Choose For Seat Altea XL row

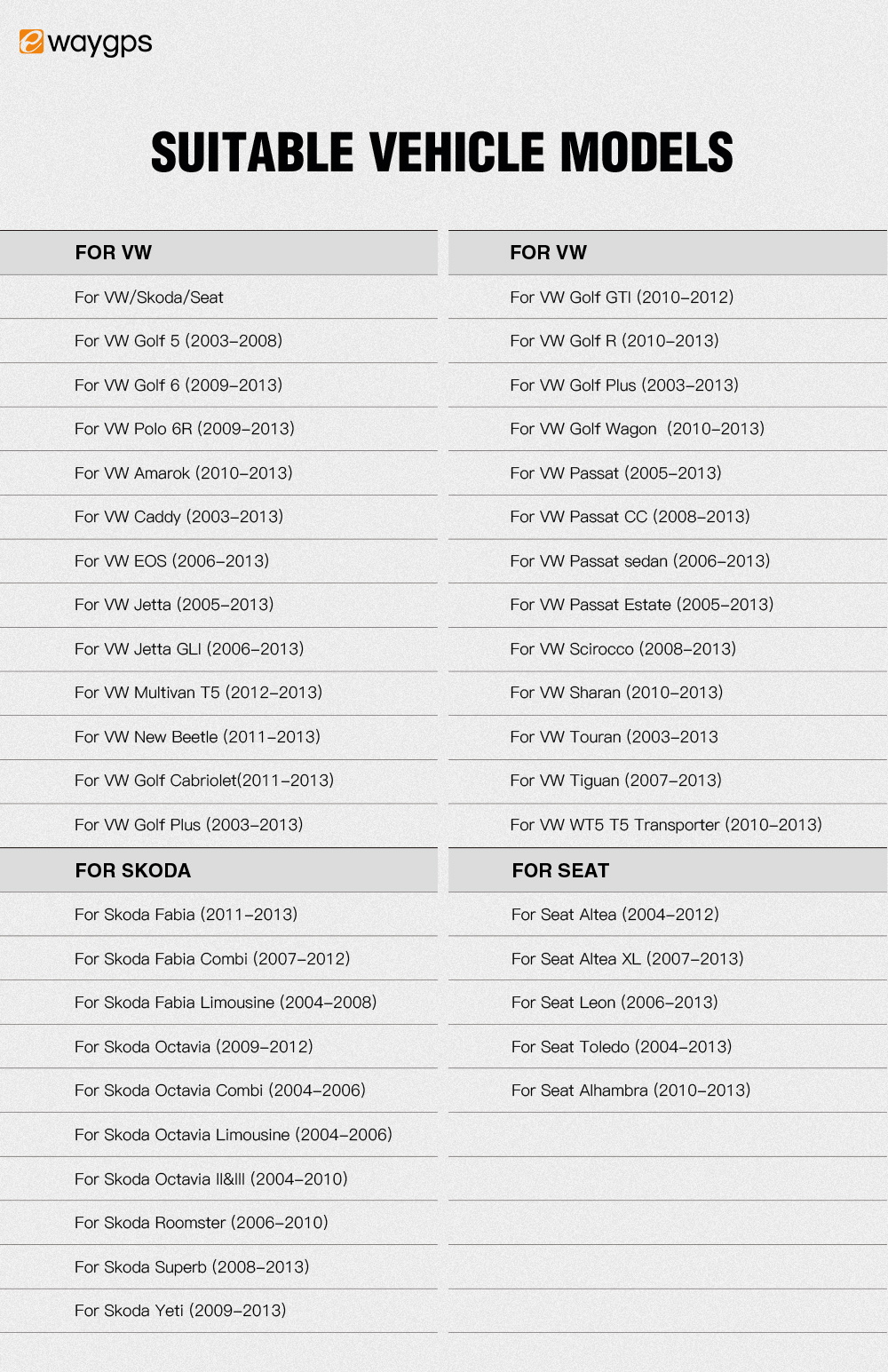[x=627, y=959]
